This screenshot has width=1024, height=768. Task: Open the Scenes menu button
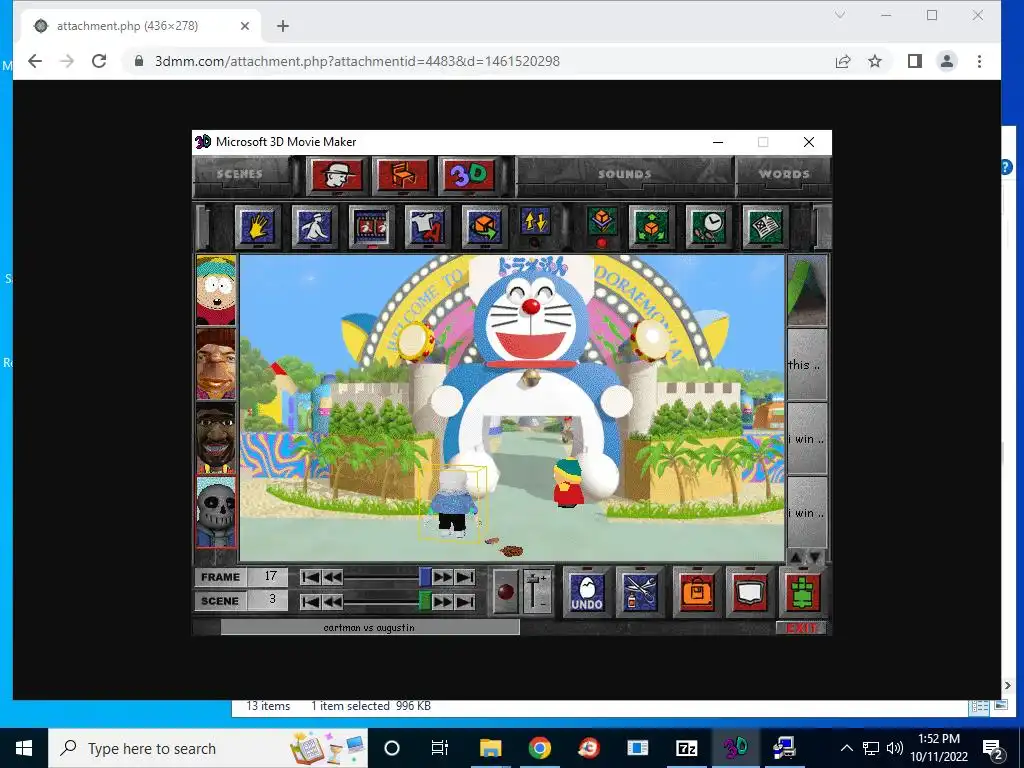pyautogui.click(x=240, y=174)
